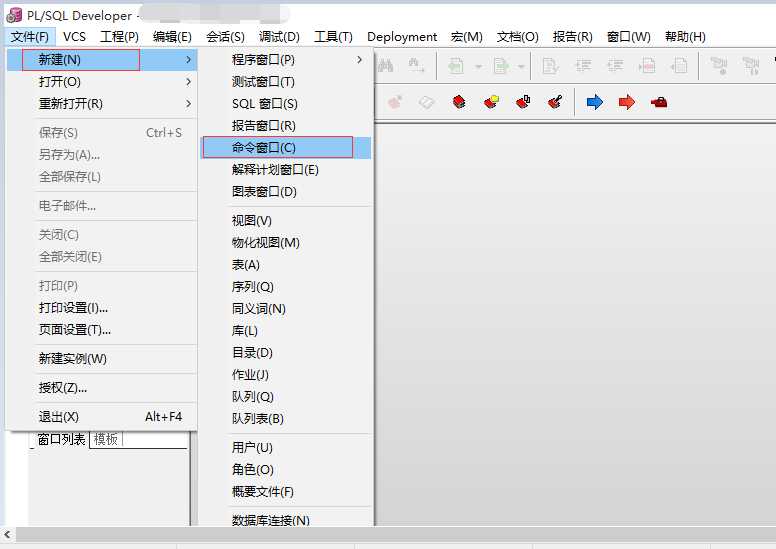Click the faded pink record icon
This screenshot has width=776, height=549.
pyautogui.click(x=395, y=102)
